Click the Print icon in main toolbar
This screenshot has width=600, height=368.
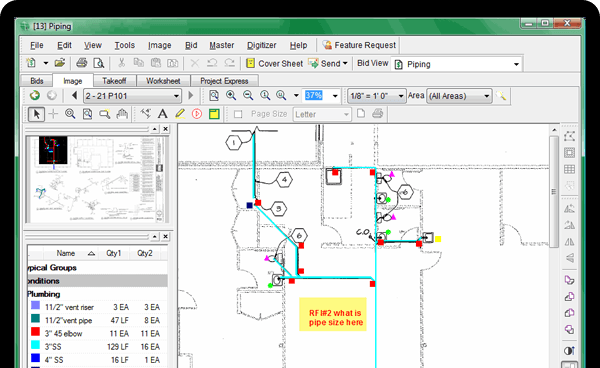pos(82,63)
